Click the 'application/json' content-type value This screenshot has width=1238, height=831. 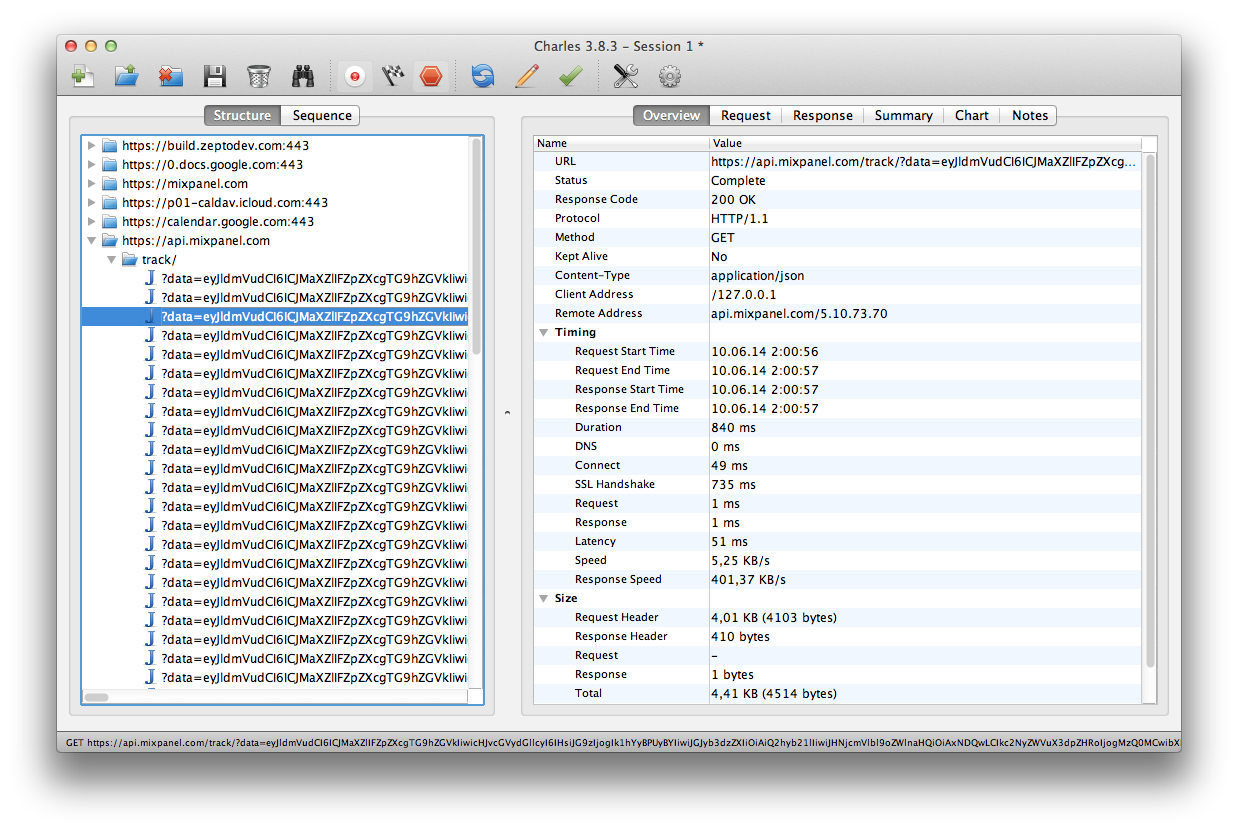[x=757, y=275]
